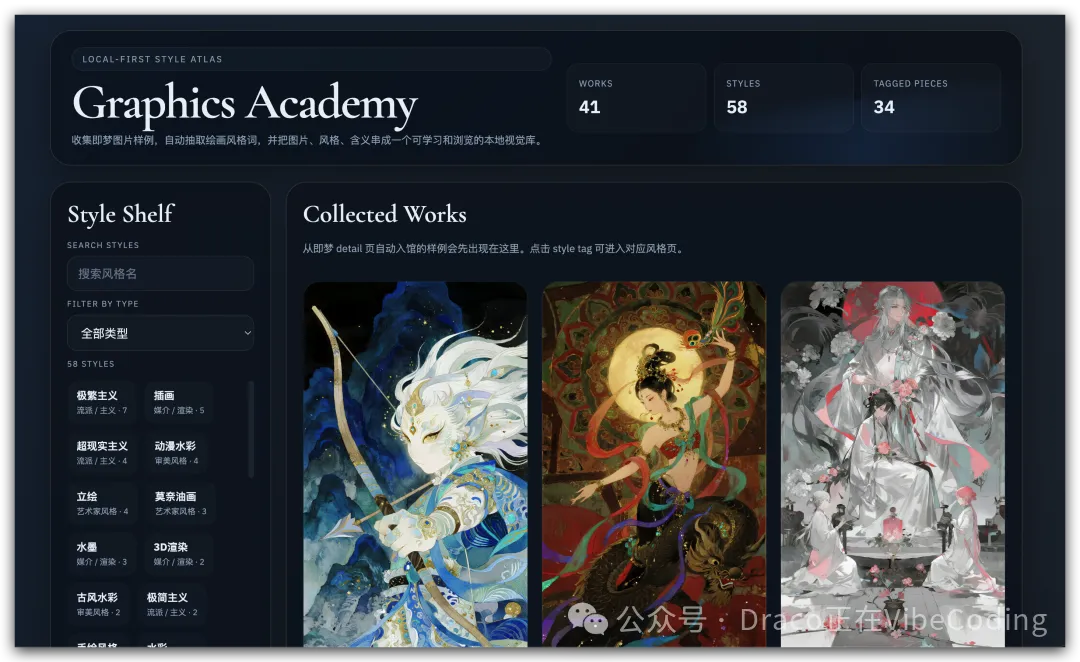Viewport: 1080px width, 662px height.
Task: Click the Style Shelf list scrollbar
Action: 250,430
